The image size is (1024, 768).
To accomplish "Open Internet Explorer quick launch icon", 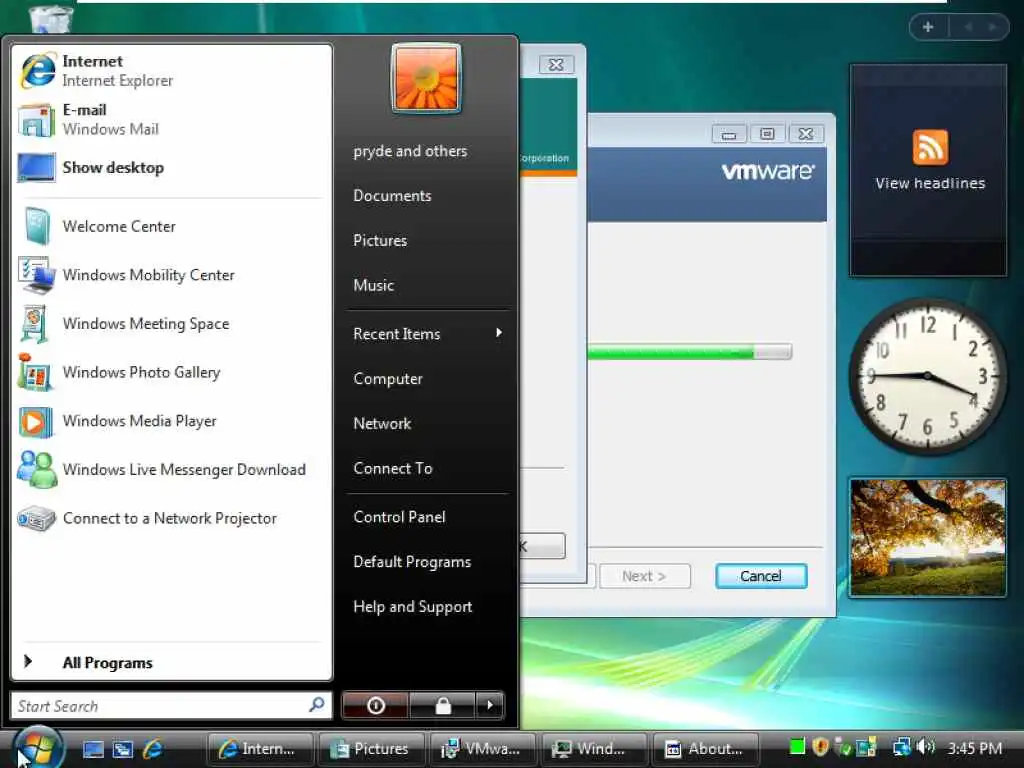I will point(153,749).
